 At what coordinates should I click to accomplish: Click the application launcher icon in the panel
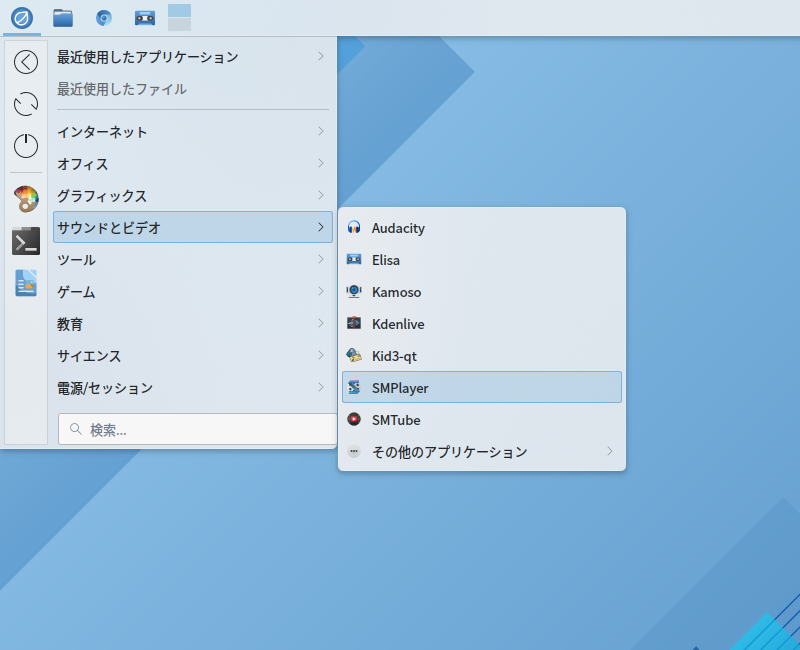pyautogui.click(x=22, y=18)
